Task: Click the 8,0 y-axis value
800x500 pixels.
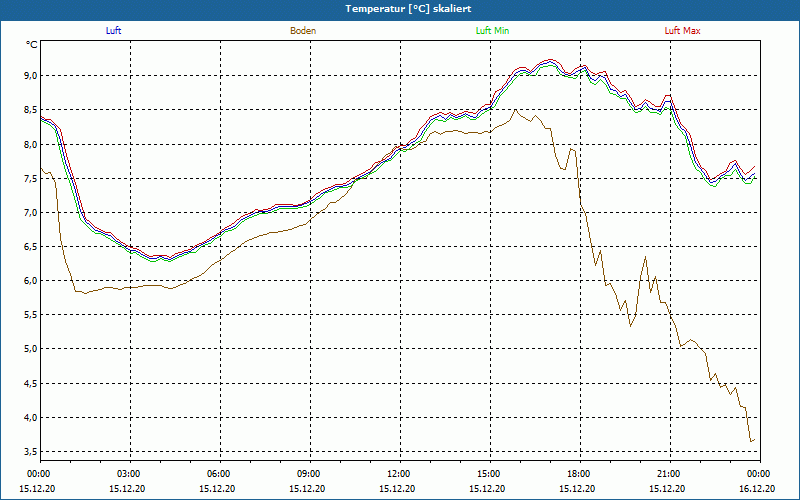Action: pyautogui.click(x=31, y=144)
